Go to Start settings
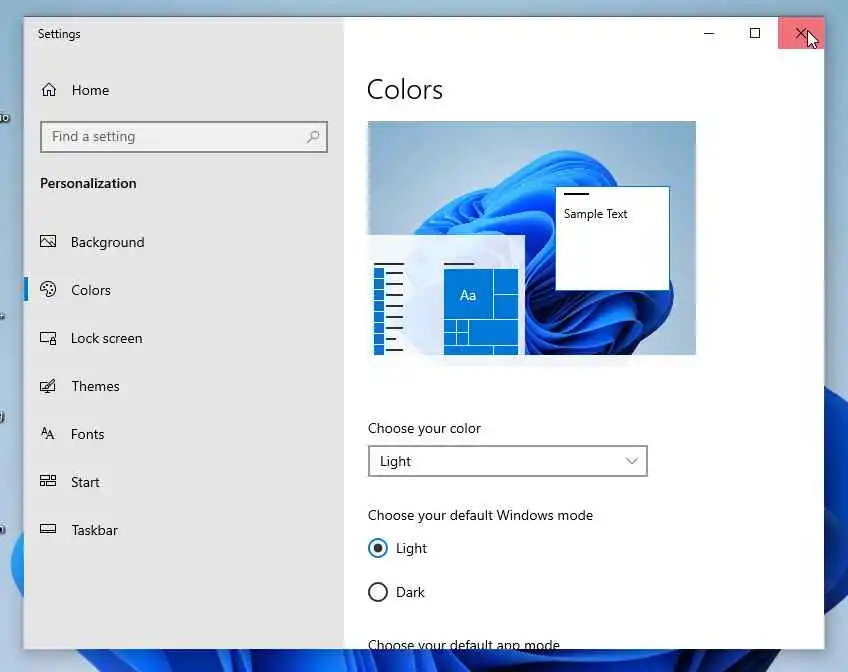 (85, 482)
